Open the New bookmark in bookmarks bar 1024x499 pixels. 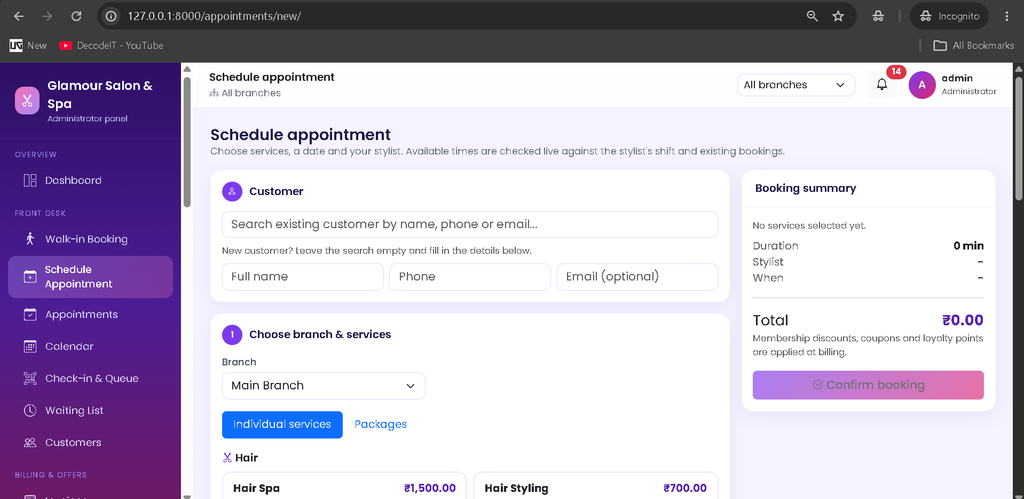coord(28,45)
